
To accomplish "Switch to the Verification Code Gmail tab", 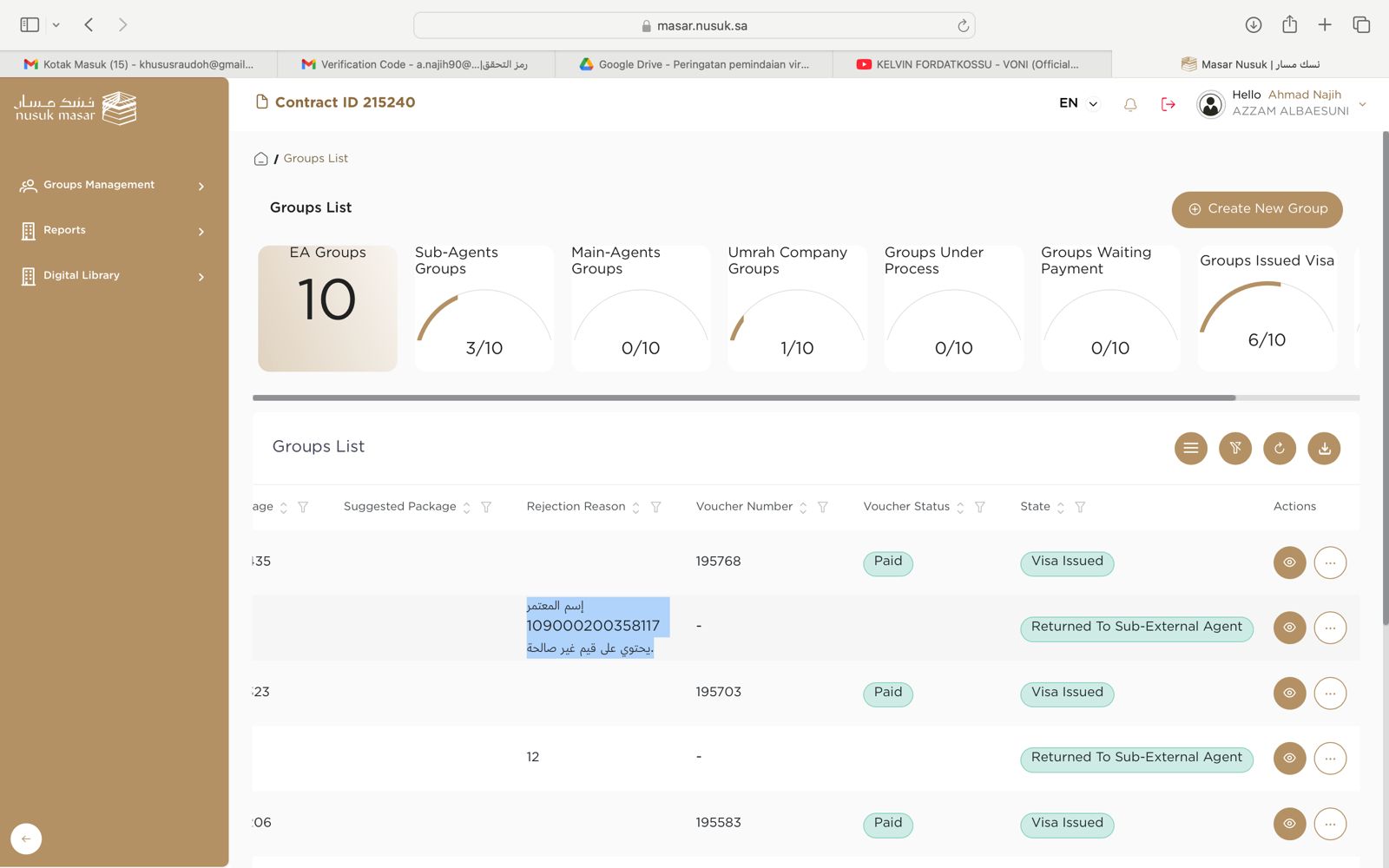I will 415,64.
